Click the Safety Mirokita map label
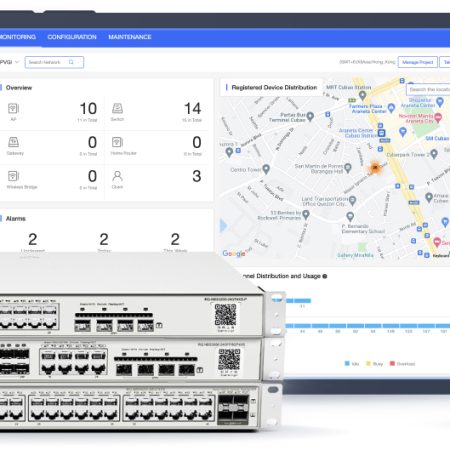The height and width of the screenshot is (450, 450). pyautogui.click(x=355, y=255)
